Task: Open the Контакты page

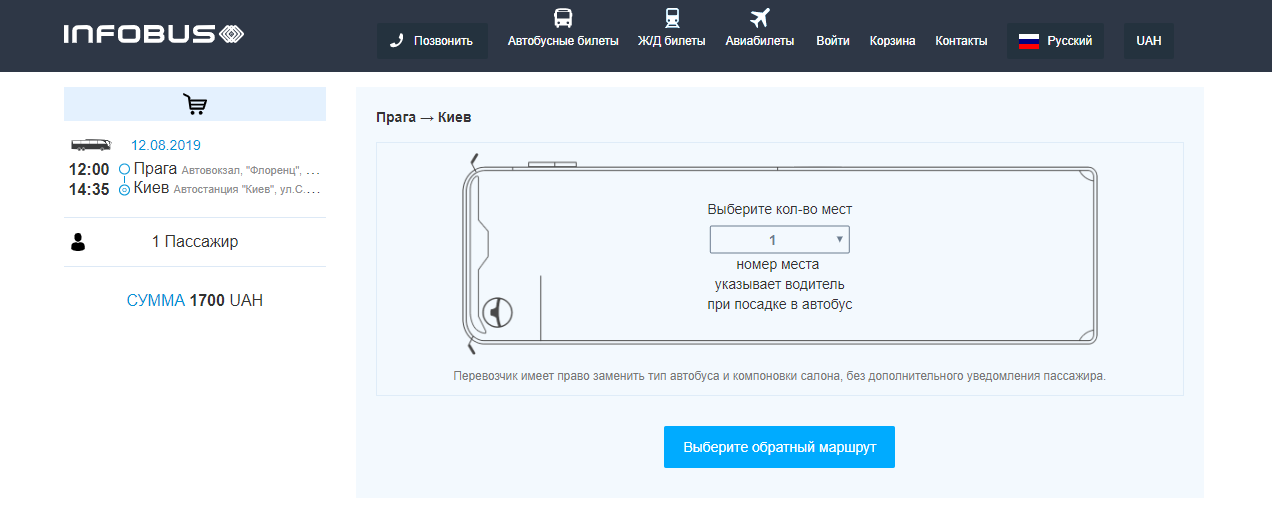Action: click(x=961, y=41)
